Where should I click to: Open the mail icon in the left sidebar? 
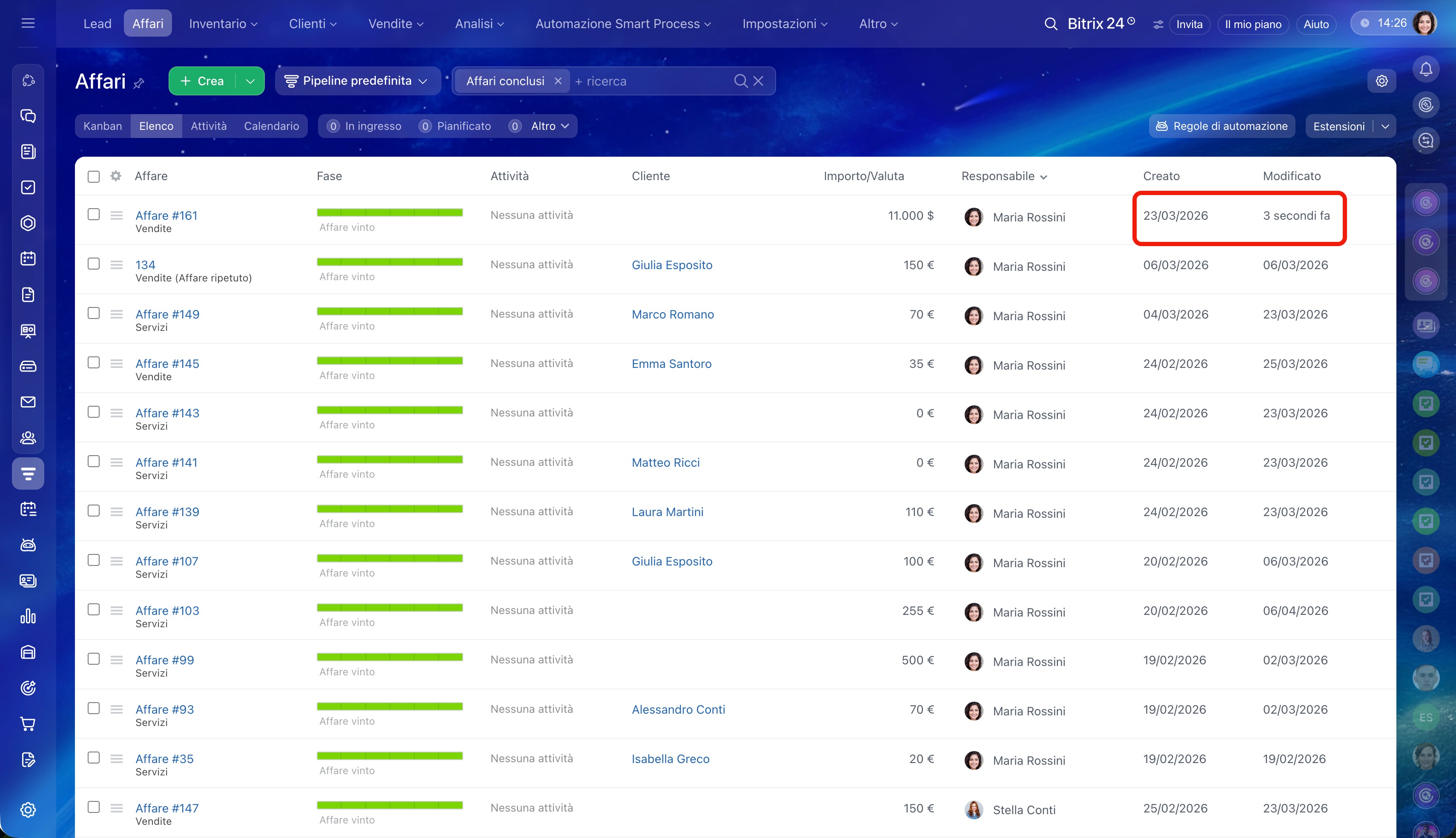tap(28, 402)
